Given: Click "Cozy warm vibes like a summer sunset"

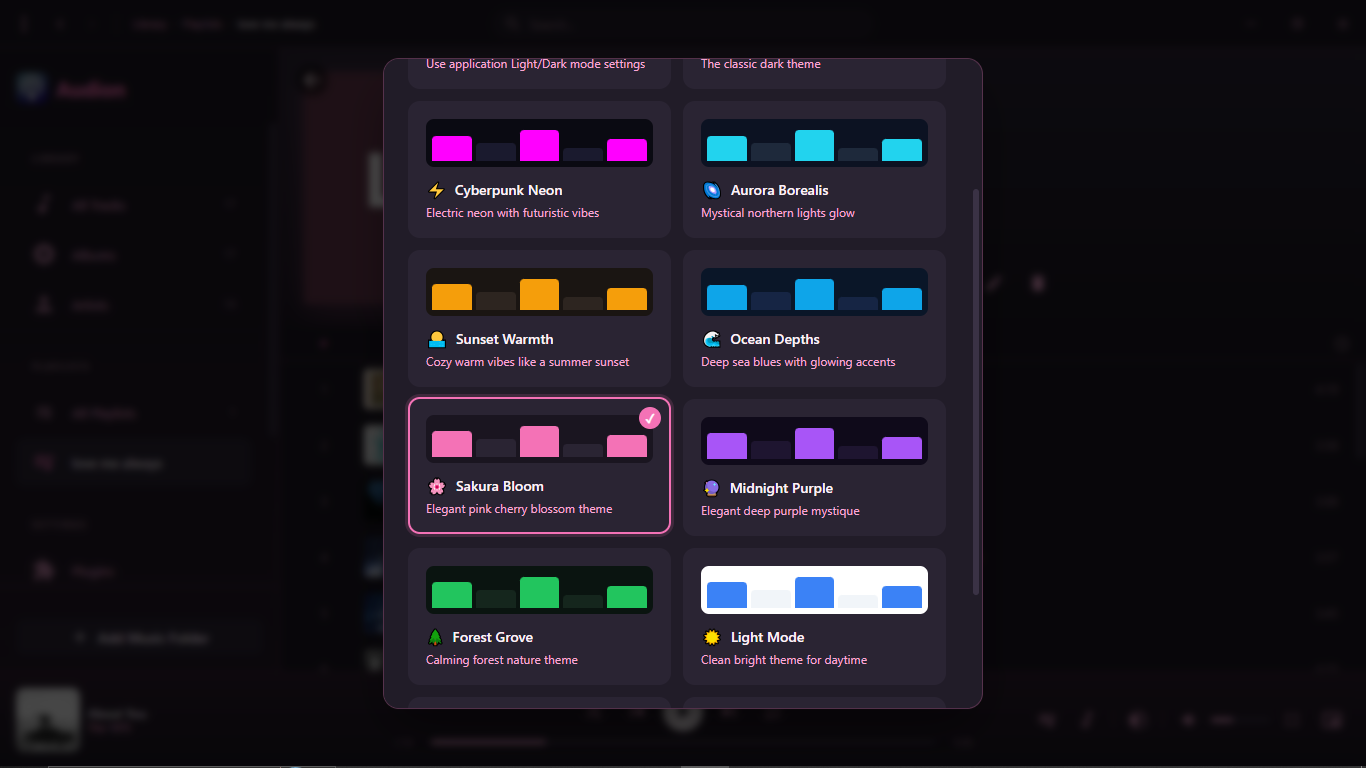Looking at the screenshot, I should pyautogui.click(x=528, y=362).
